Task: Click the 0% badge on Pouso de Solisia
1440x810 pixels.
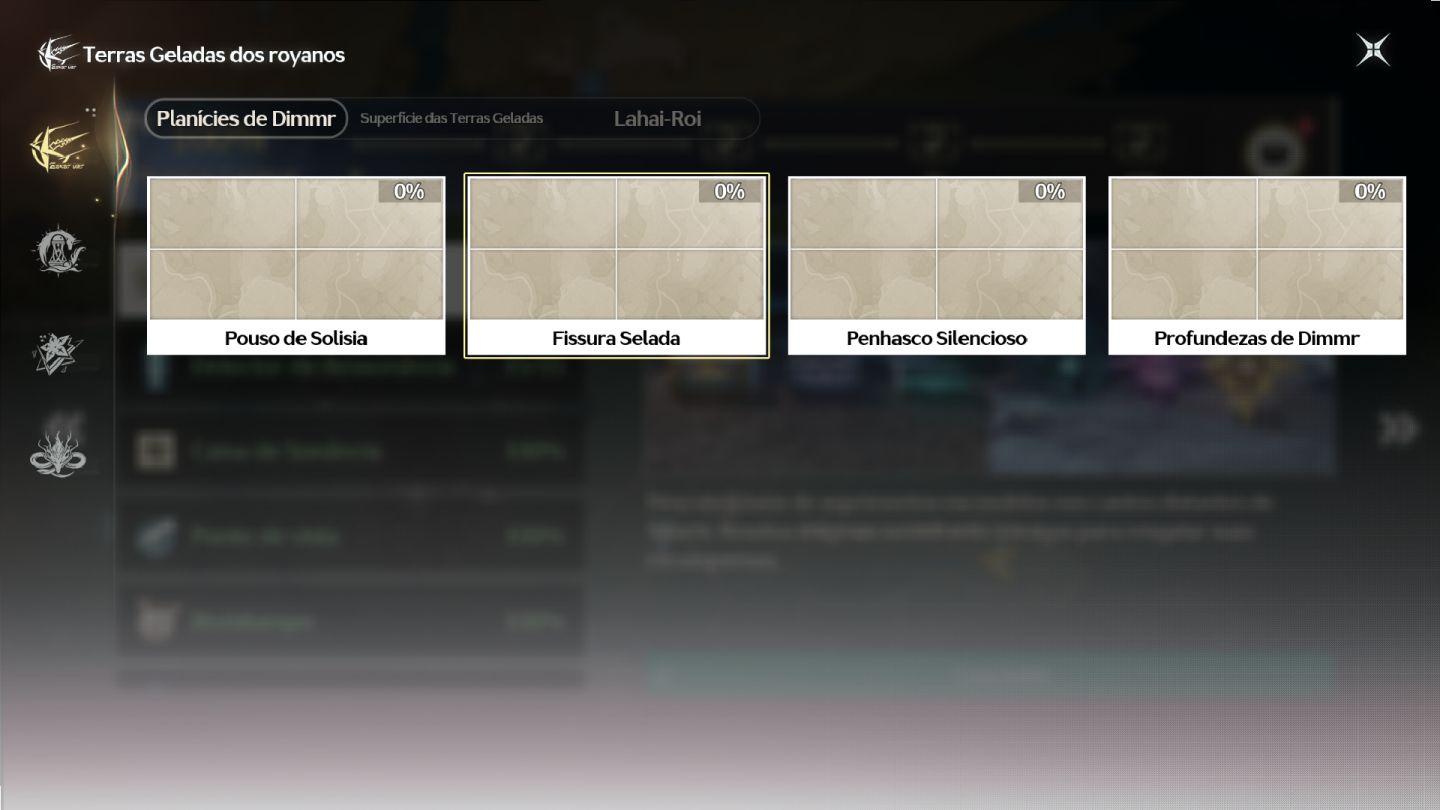Action: point(409,191)
